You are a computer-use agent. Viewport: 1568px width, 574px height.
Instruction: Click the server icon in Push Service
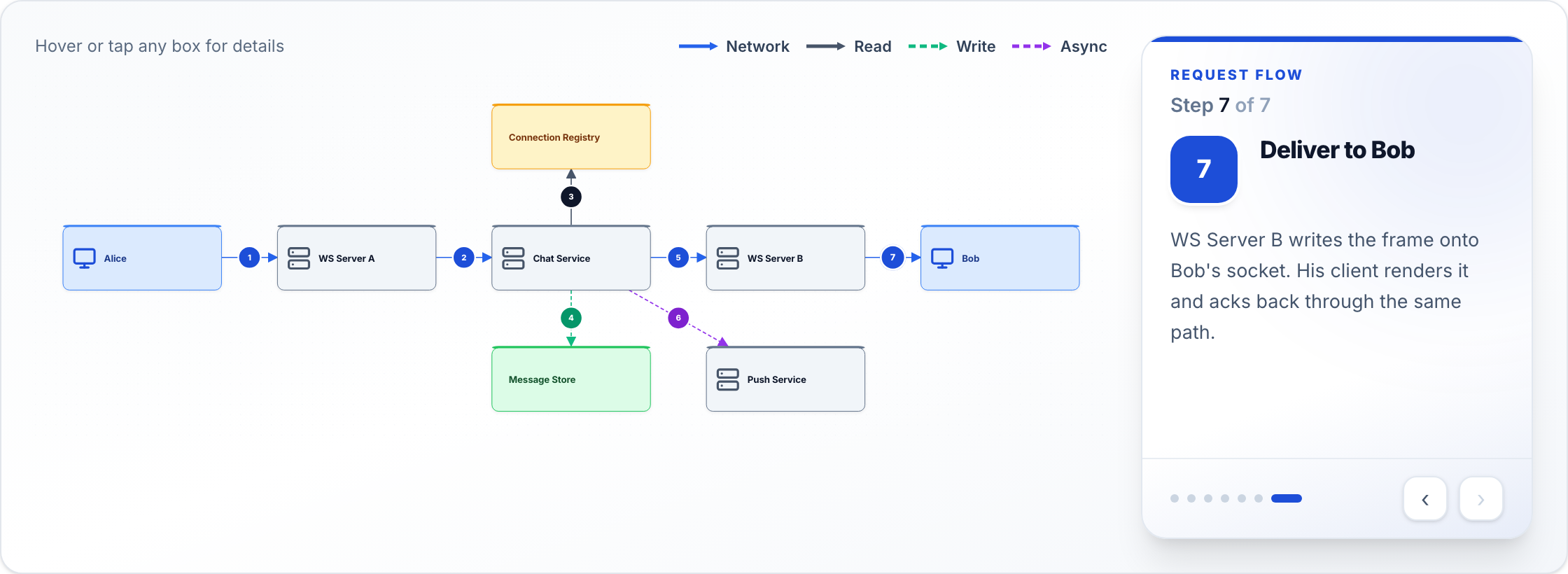tap(728, 379)
